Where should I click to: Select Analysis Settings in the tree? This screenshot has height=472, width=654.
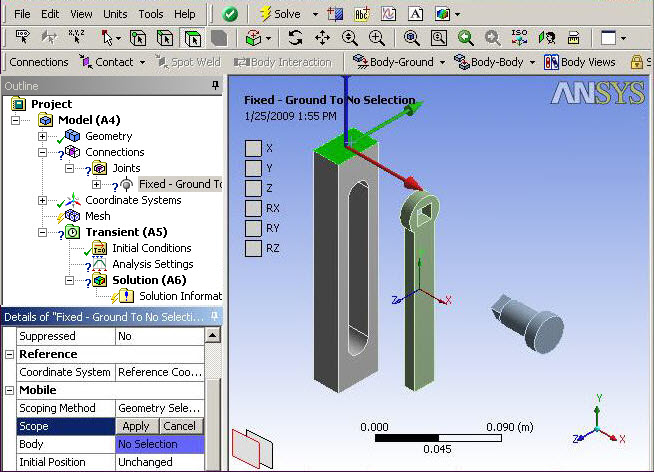[x=153, y=264]
